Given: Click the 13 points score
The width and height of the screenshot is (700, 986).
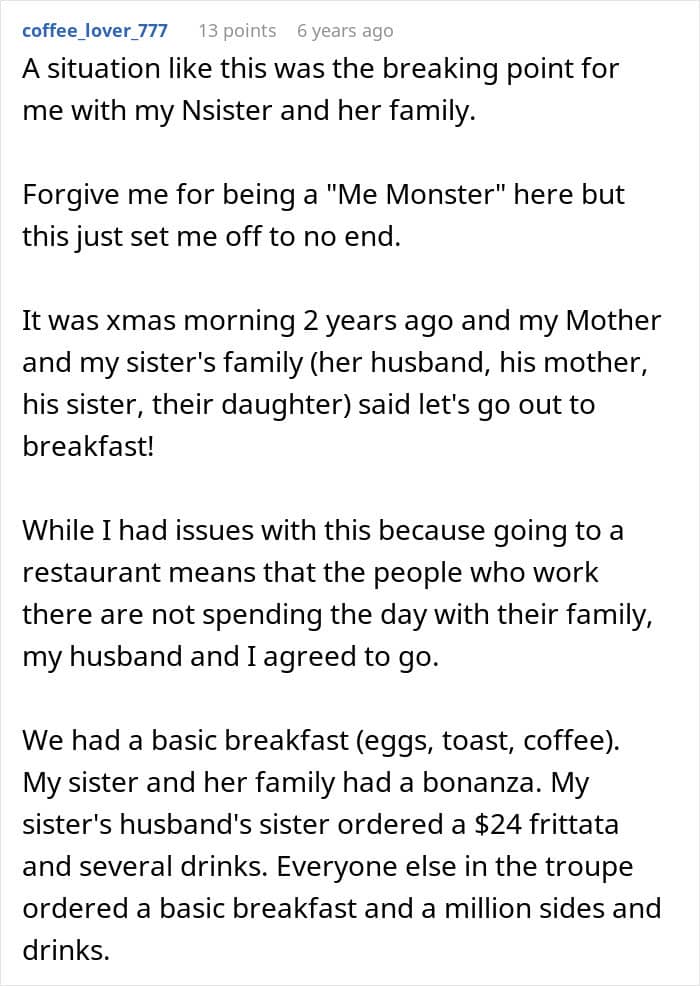Looking at the screenshot, I should [x=237, y=30].
